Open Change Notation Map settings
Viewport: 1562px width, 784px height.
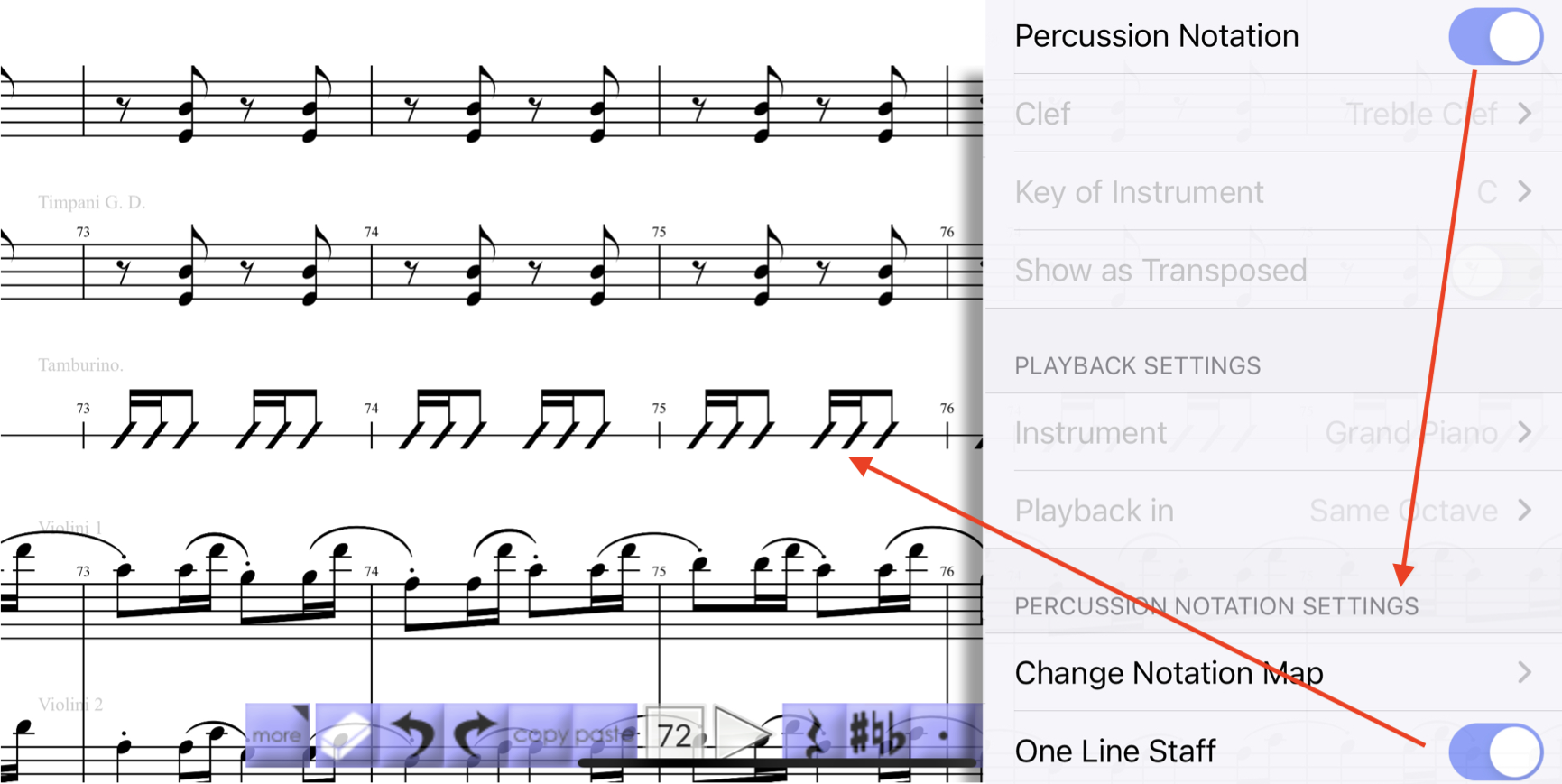click(1273, 673)
